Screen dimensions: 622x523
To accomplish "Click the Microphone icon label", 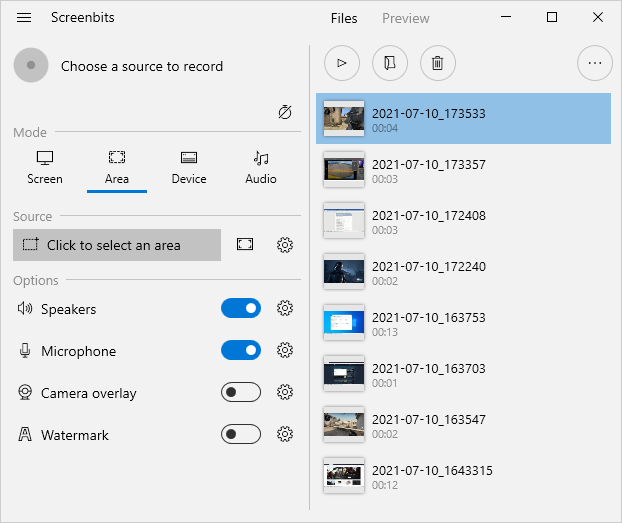I will click(25, 350).
